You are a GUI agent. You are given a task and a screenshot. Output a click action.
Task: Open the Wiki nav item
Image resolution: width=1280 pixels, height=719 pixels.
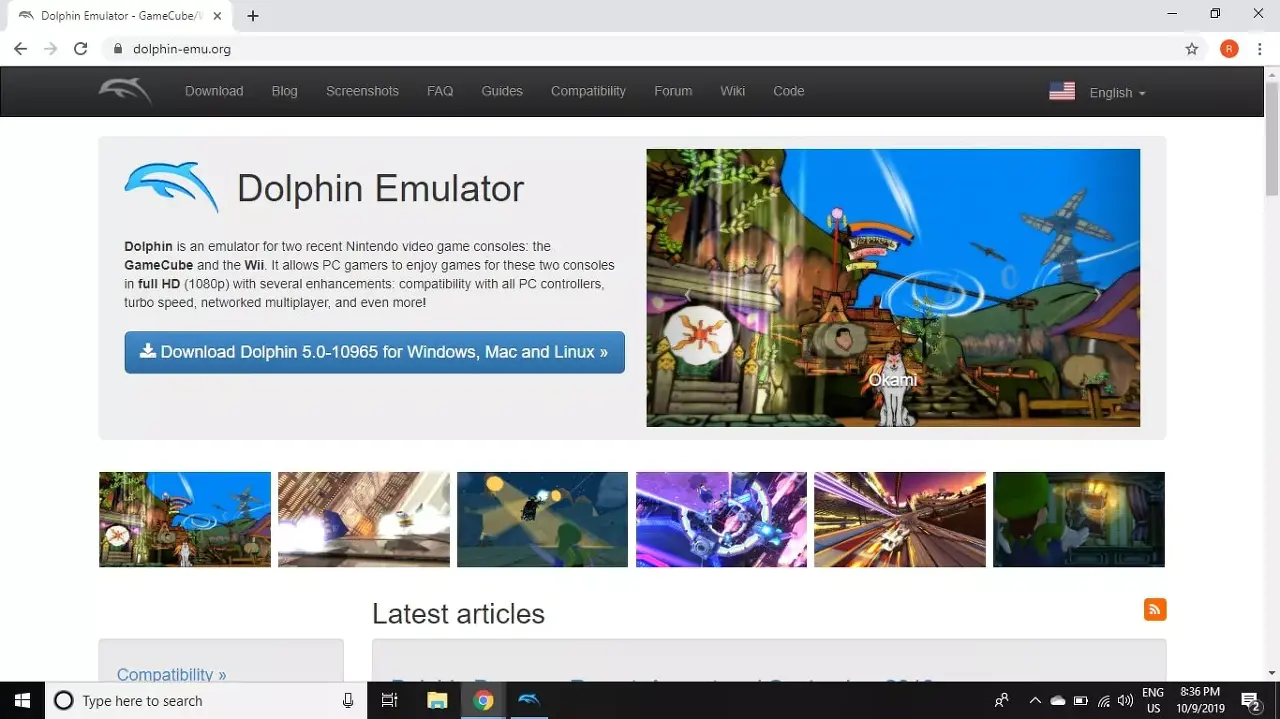click(x=732, y=91)
